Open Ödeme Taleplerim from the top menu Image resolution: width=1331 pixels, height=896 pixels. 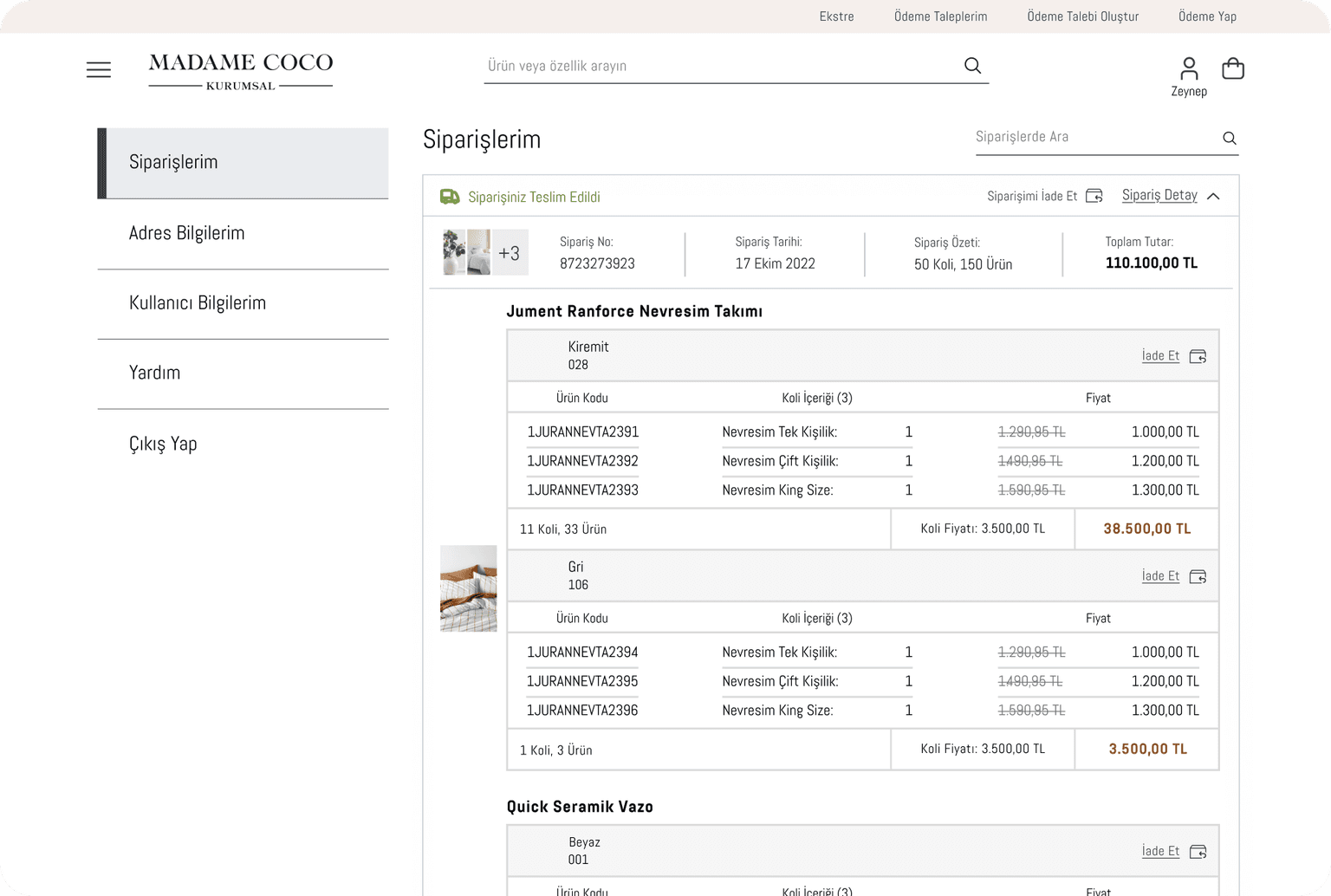[x=939, y=16]
